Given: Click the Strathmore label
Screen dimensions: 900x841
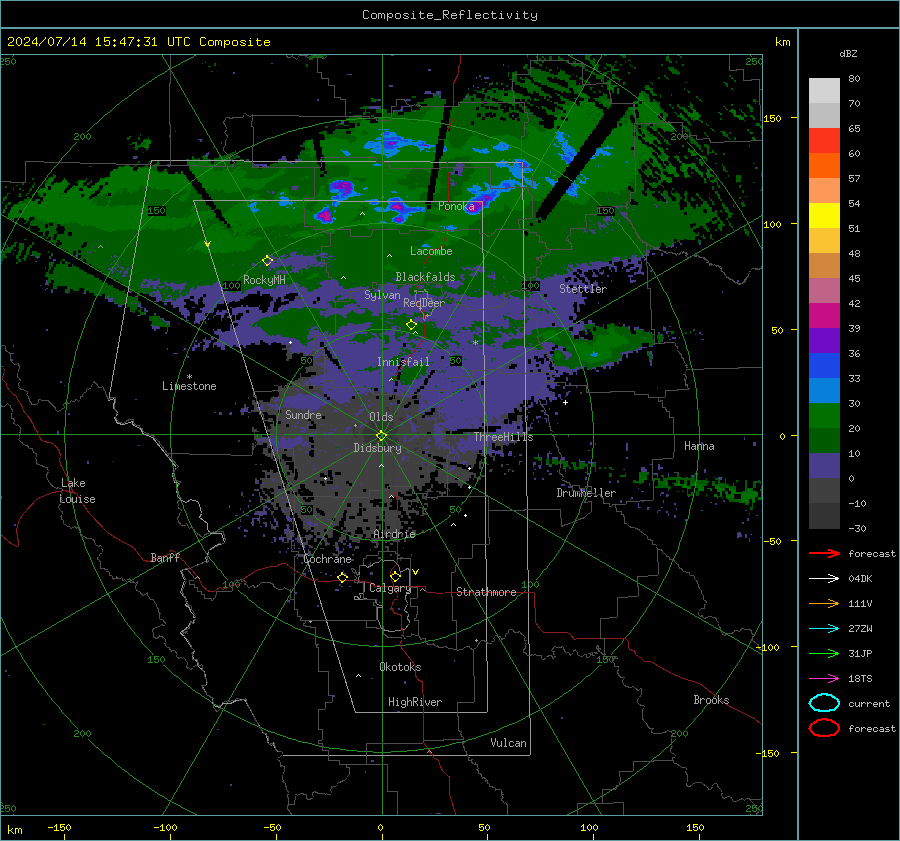Looking at the screenshot, I should point(486,592).
